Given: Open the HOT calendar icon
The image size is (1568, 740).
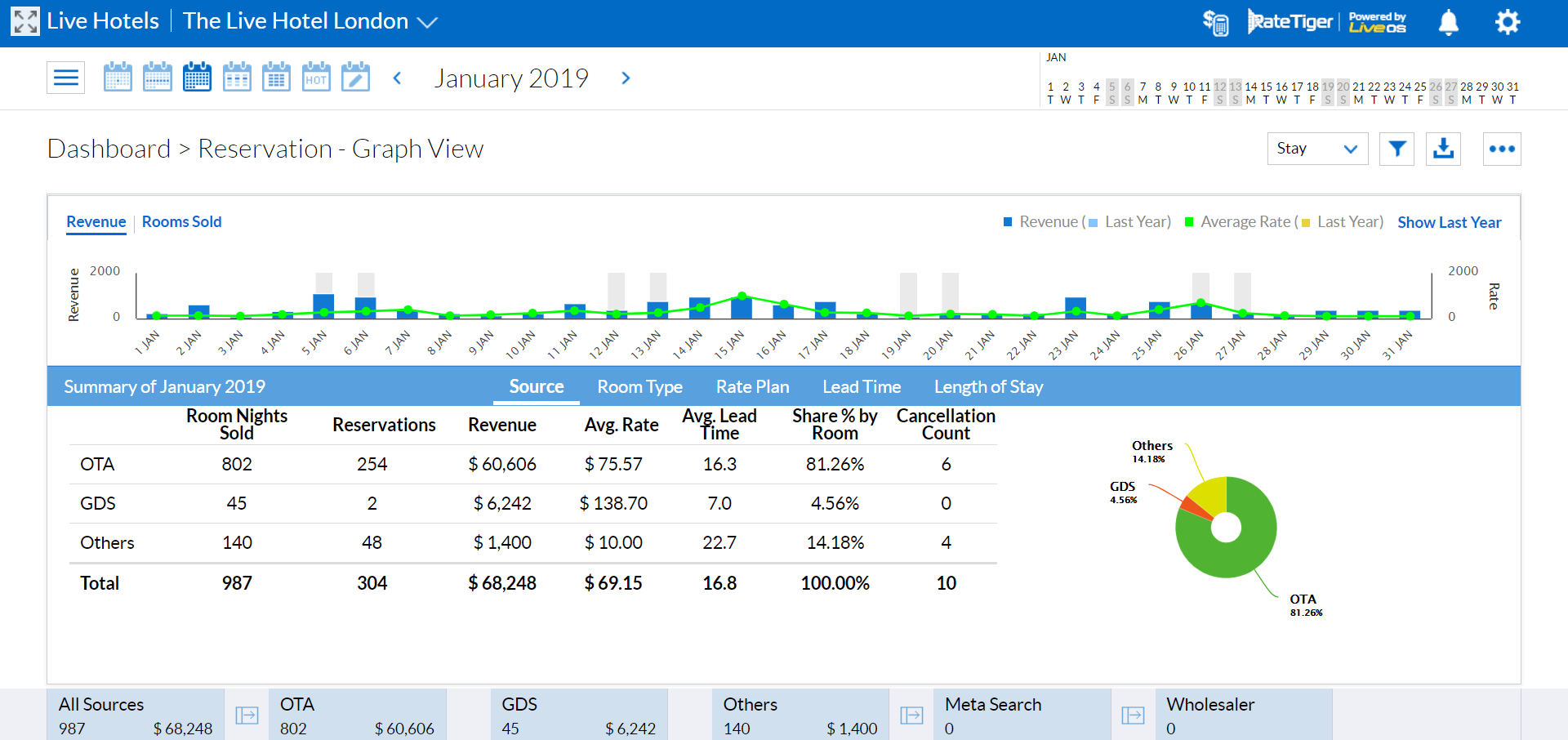Looking at the screenshot, I should tap(316, 77).
